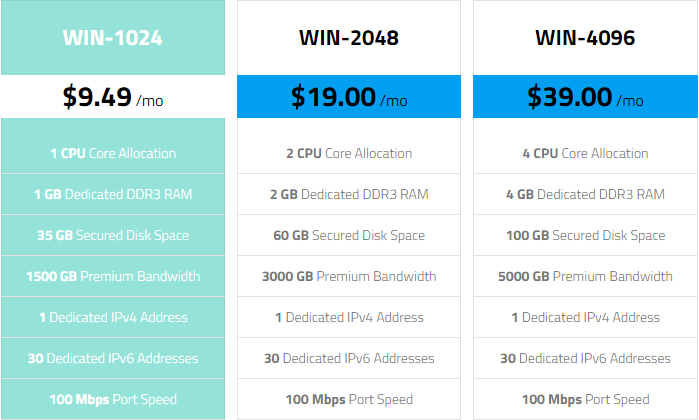The height and width of the screenshot is (420, 699).
Task: Click the 2 CPU Core Allocation row
Action: coord(349,153)
